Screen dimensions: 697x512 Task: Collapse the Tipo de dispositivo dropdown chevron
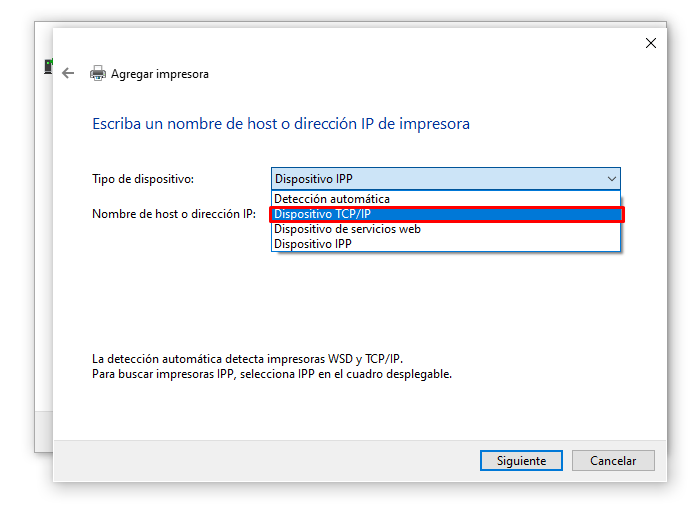611,179
